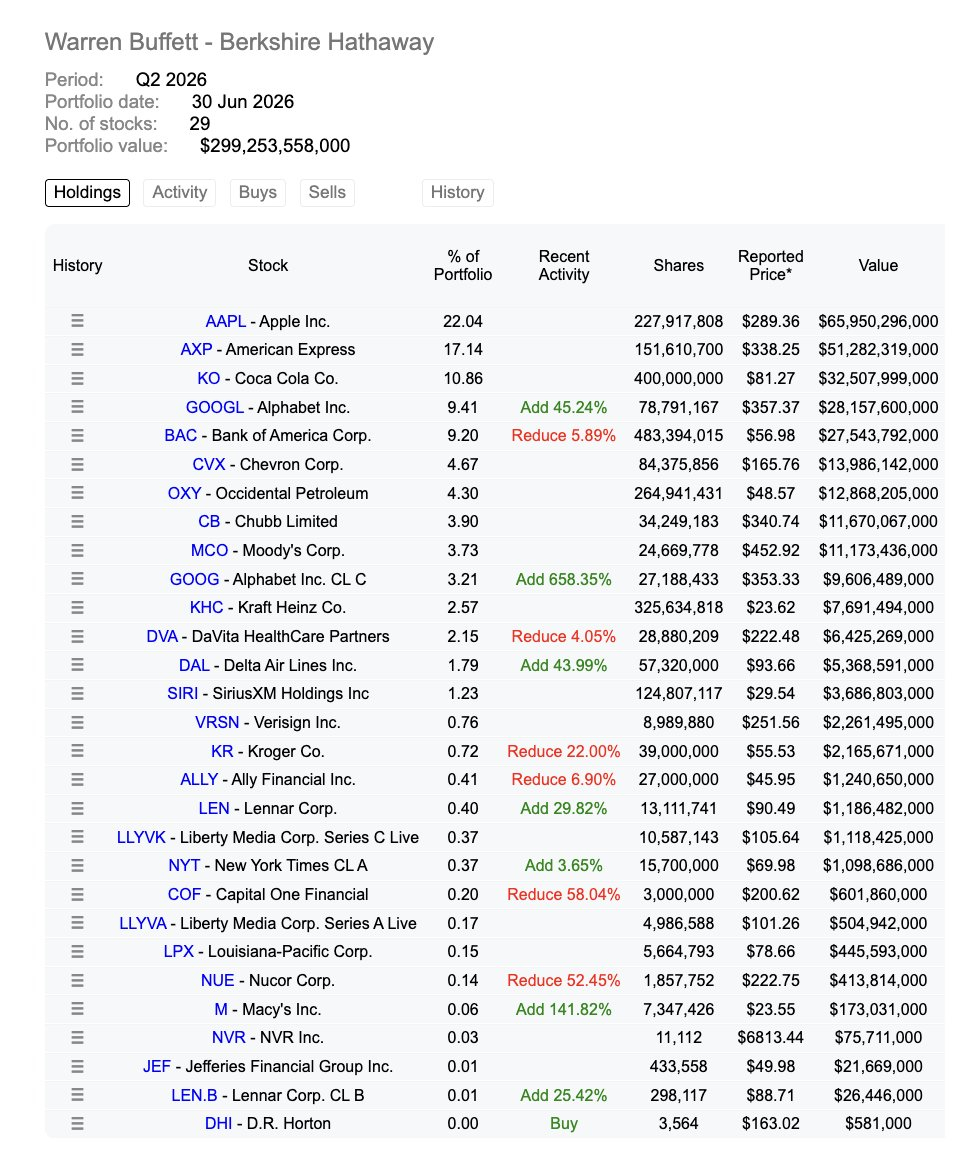The width and height of the screenshot is (960, 1160).
Task: Select the '$6813.44' NVR price
Action: click(x=771, y=1038)
